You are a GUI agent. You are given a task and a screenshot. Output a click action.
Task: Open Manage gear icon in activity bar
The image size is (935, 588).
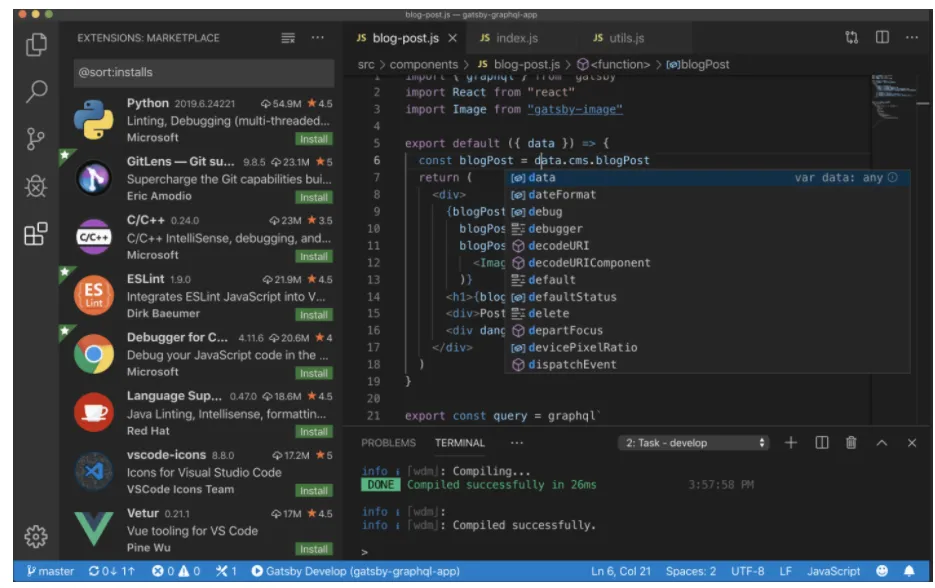point(36,537)
